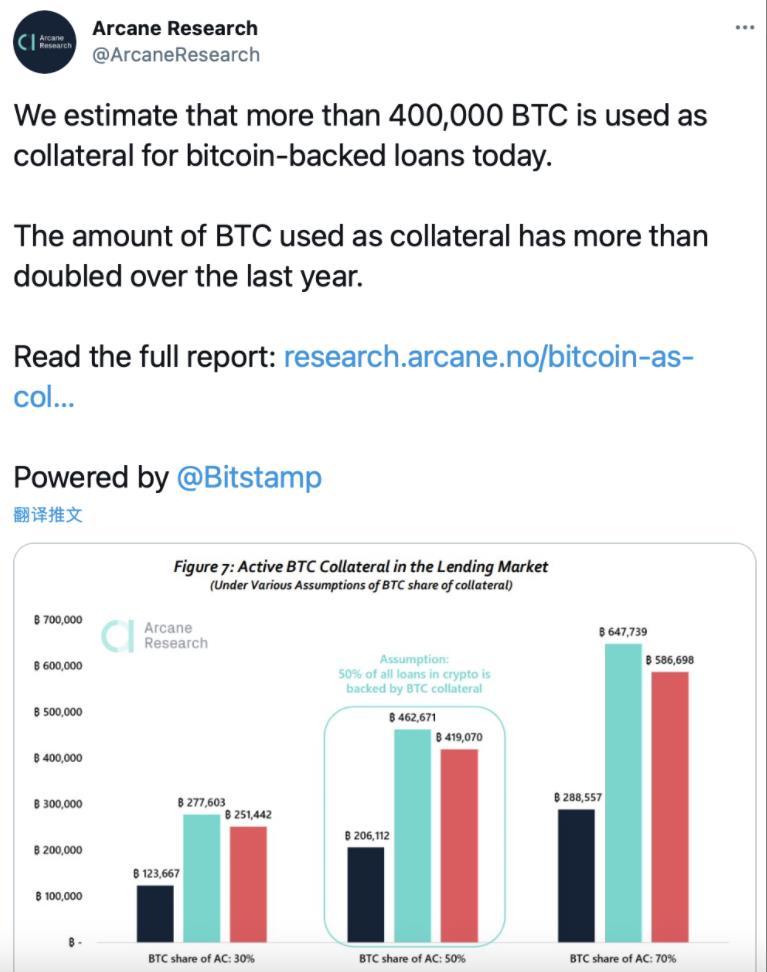
Task: Pick the teal bar labeled 277,603
Action: tap(202, 878)
